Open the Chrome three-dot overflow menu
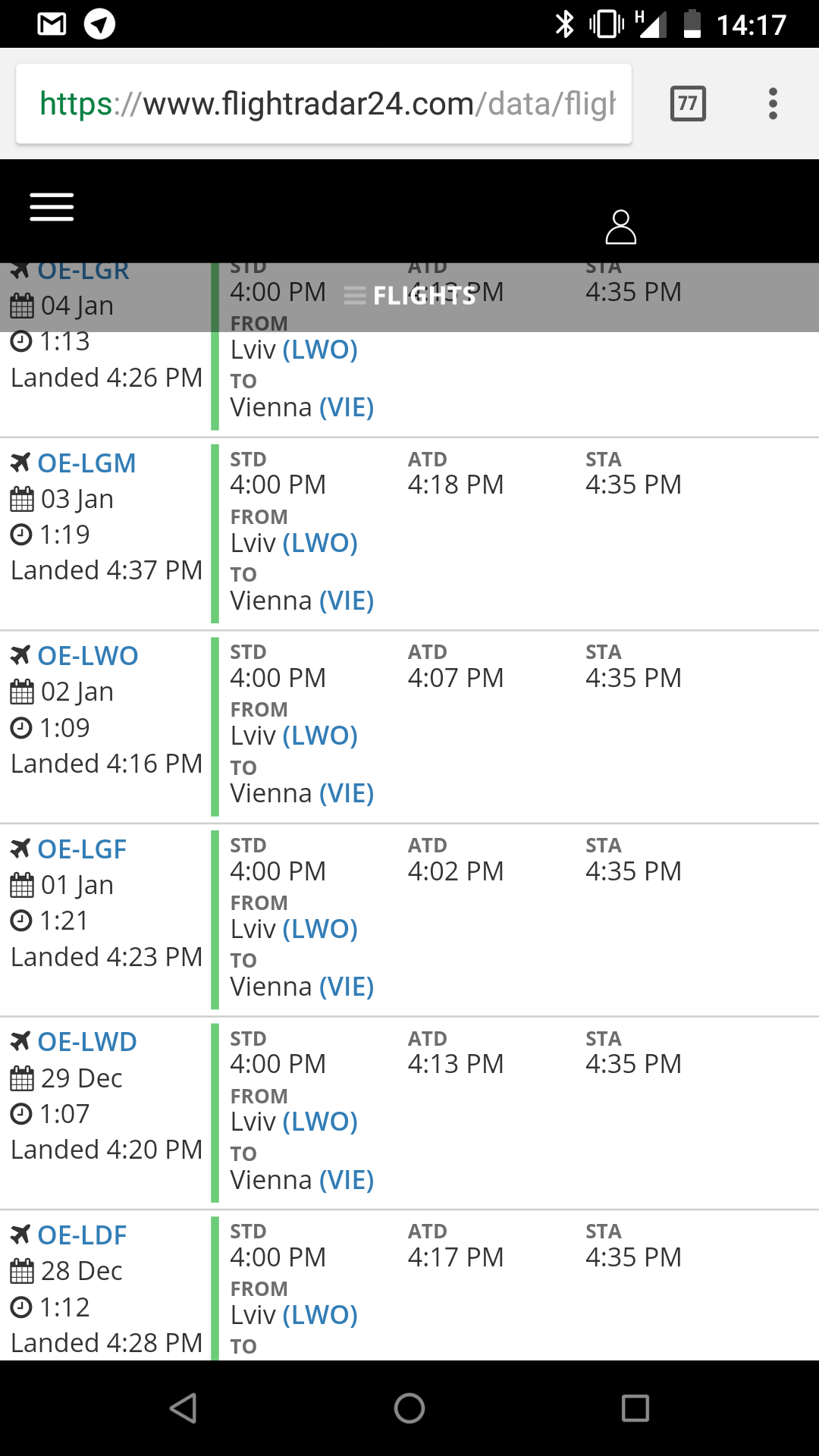 coord(773,104)
